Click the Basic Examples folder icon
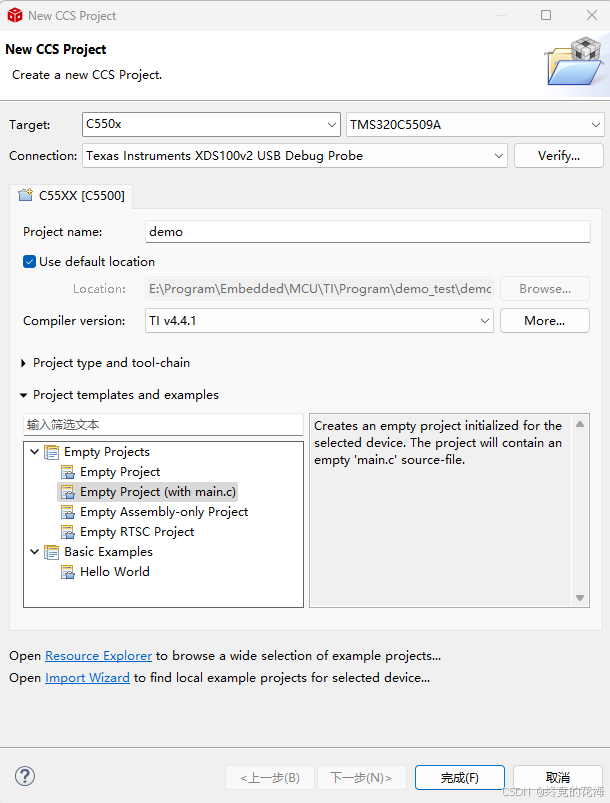This screenshot has width=610, height=803. point(51,552)
